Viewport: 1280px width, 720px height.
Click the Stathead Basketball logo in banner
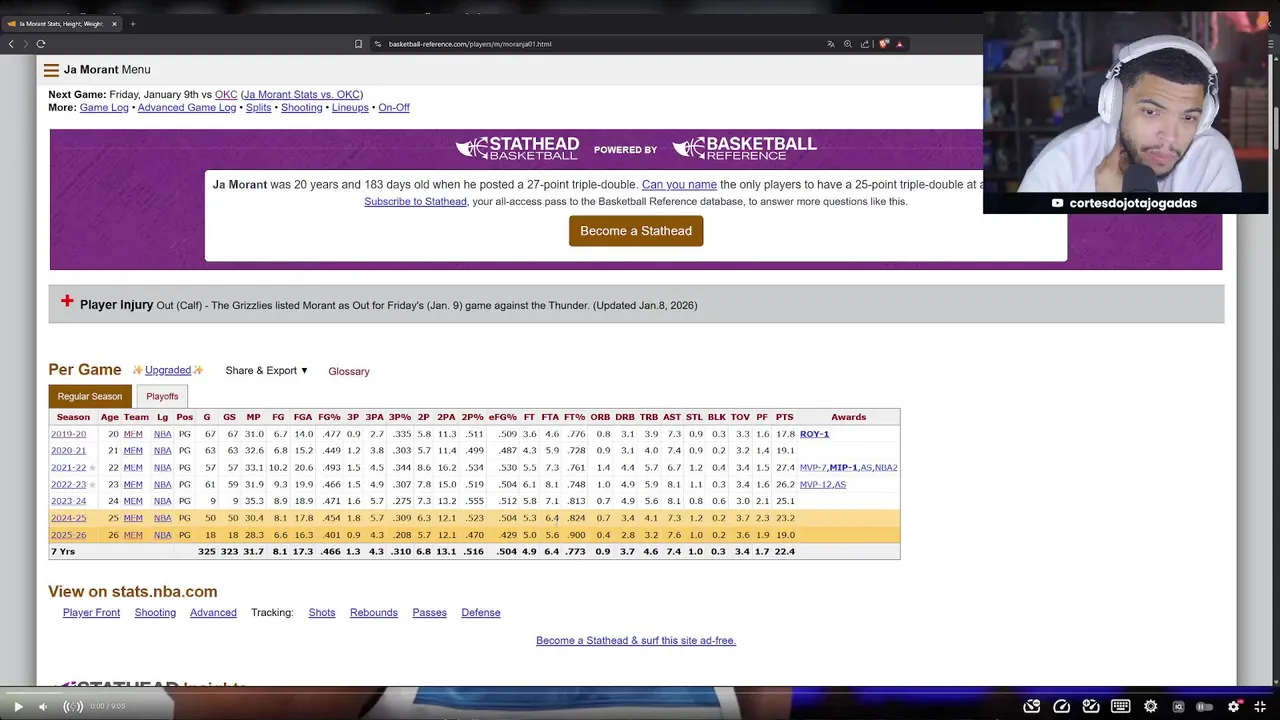517,149
